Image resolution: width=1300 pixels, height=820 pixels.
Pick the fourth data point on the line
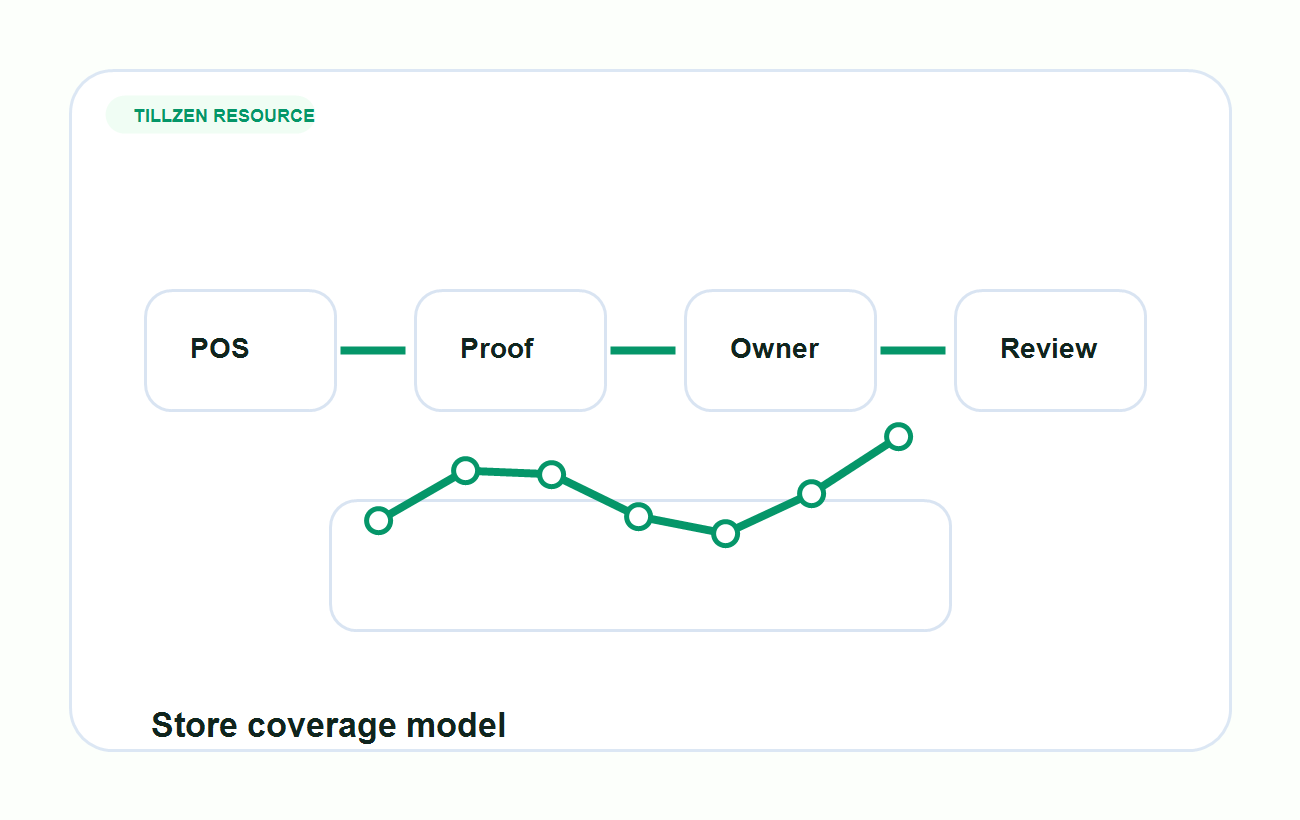[x=638, y=516]
